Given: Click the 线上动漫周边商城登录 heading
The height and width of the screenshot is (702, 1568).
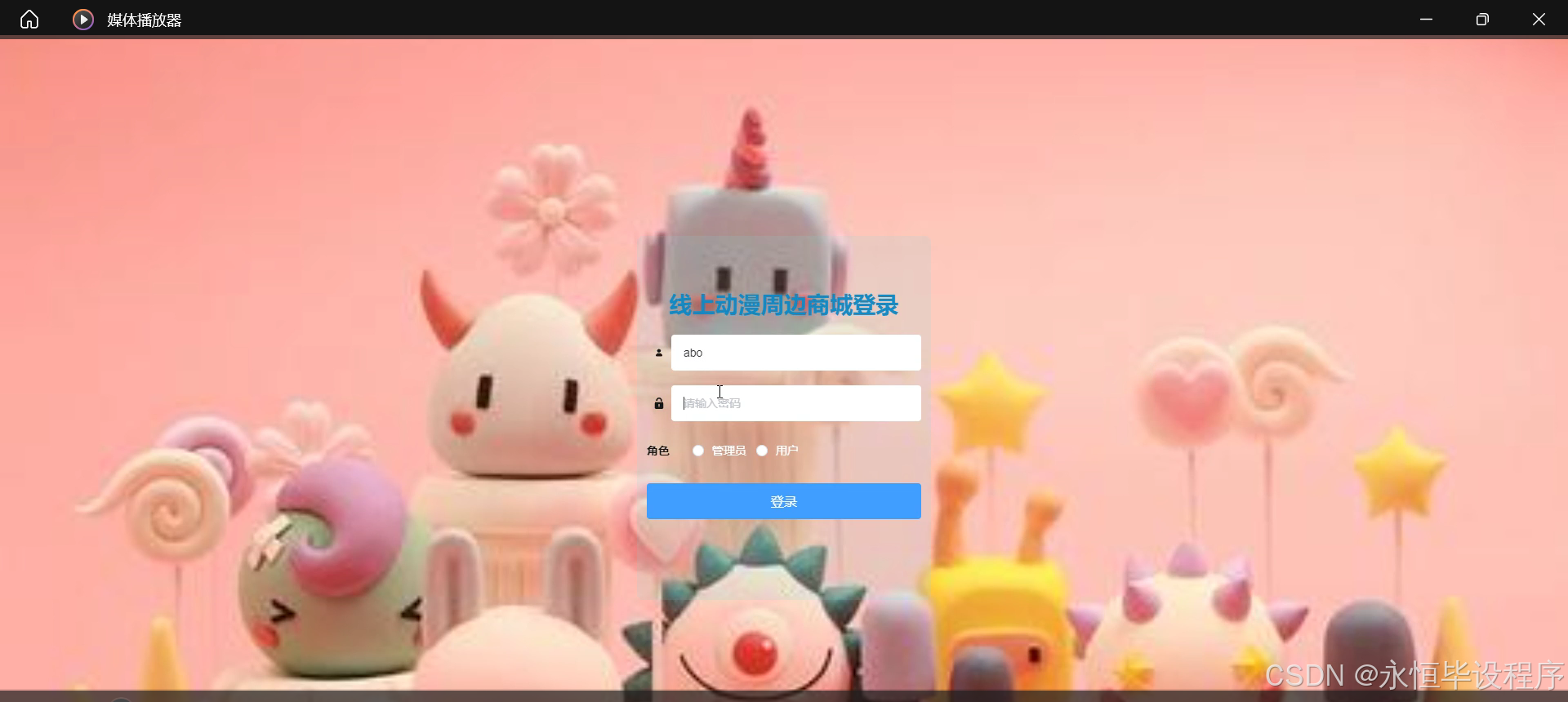Looking at the screenshot, I should (x=784, y=305).
